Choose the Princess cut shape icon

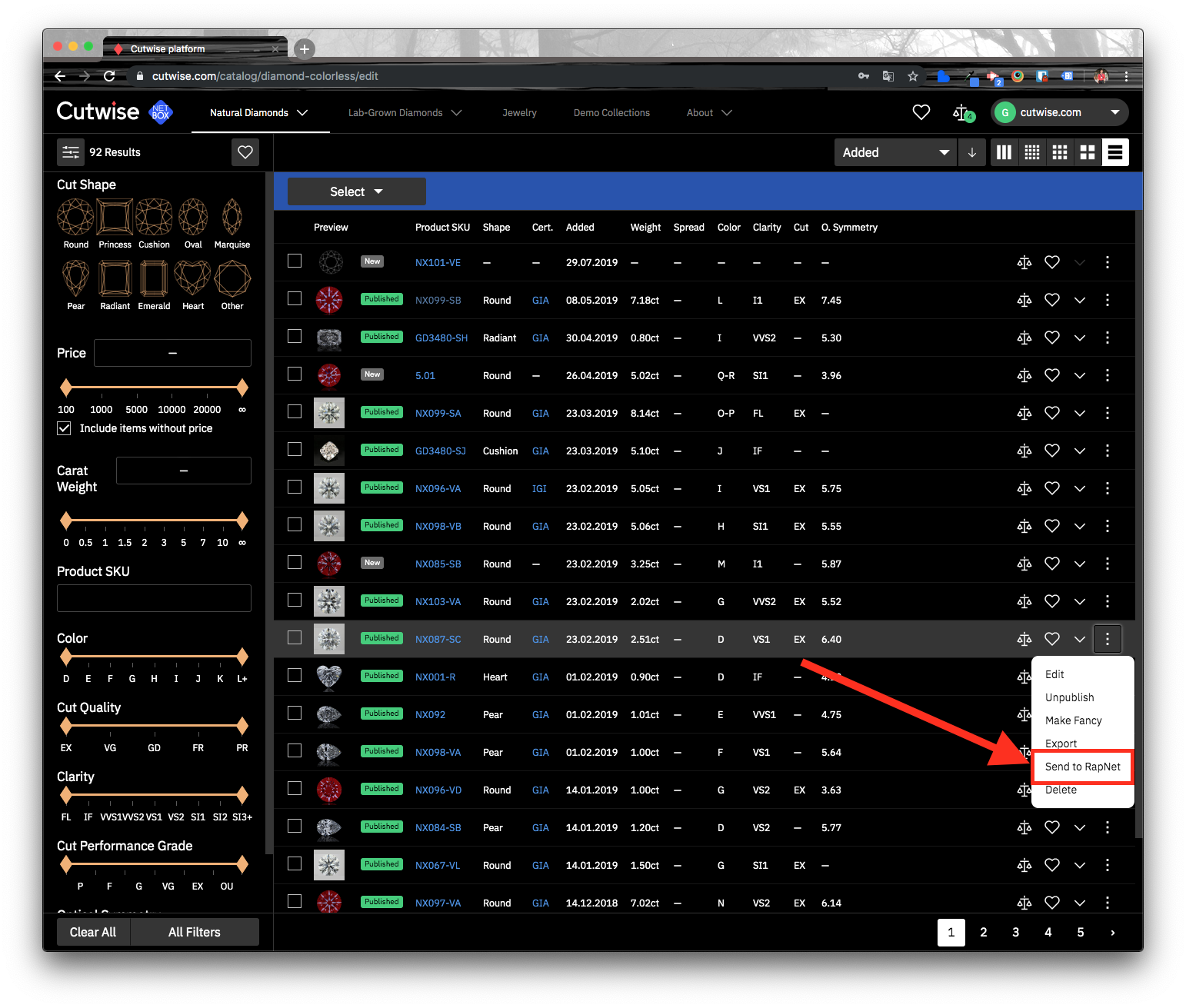(x=115, y=217)
